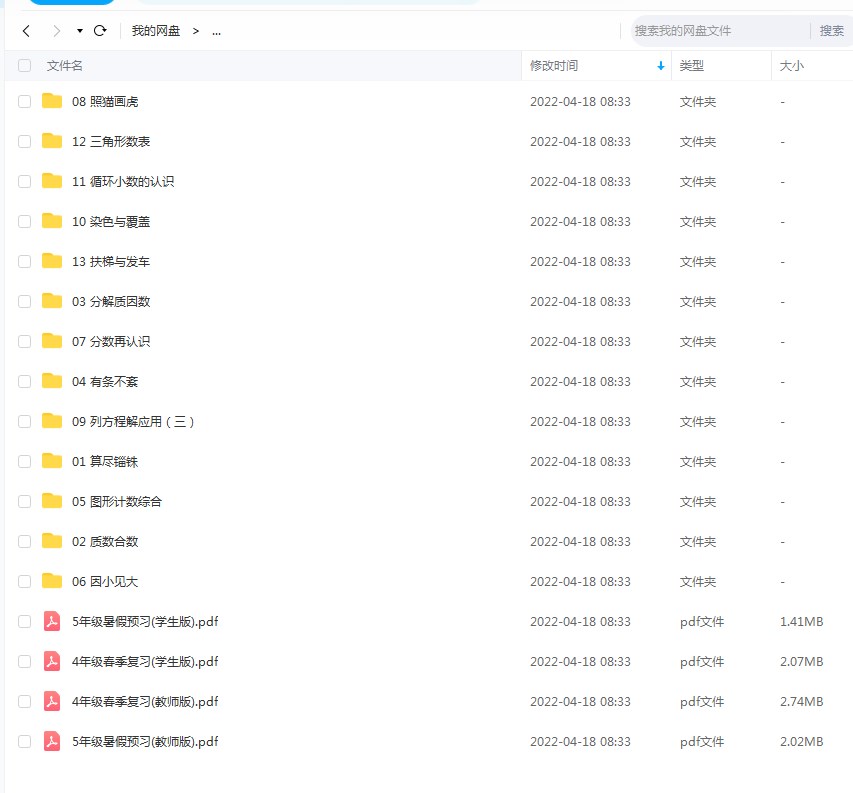Sort by 类型 column header
This screenshot has height=793, width=853.
click(x=691, y=66)
